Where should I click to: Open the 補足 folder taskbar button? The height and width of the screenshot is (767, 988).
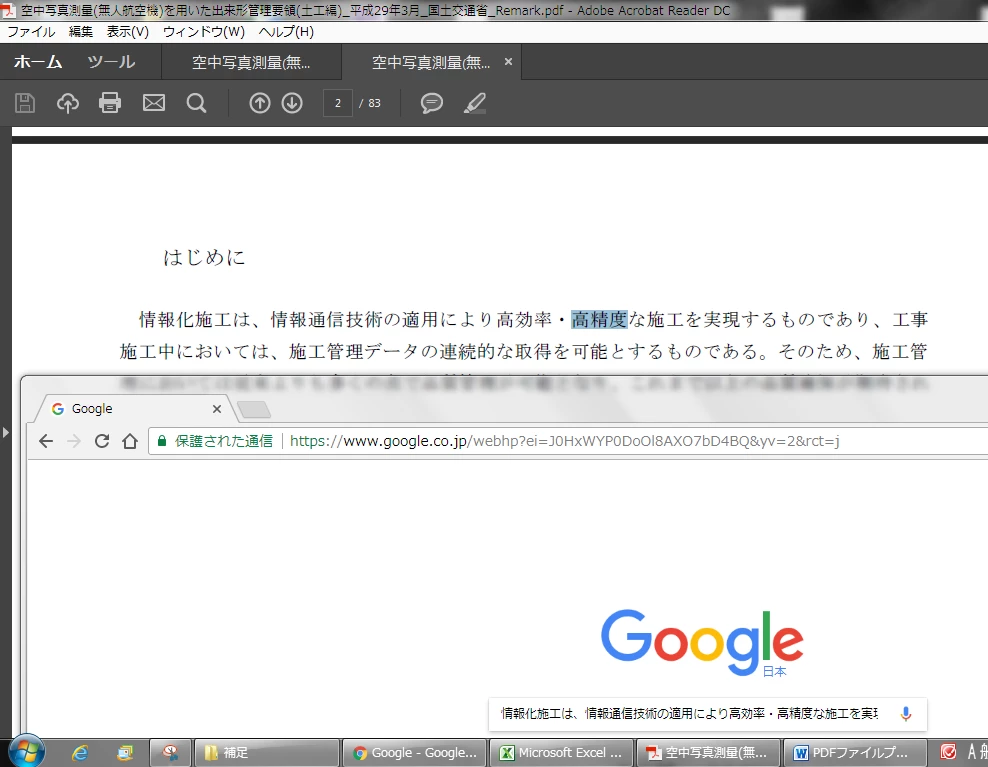267,753
